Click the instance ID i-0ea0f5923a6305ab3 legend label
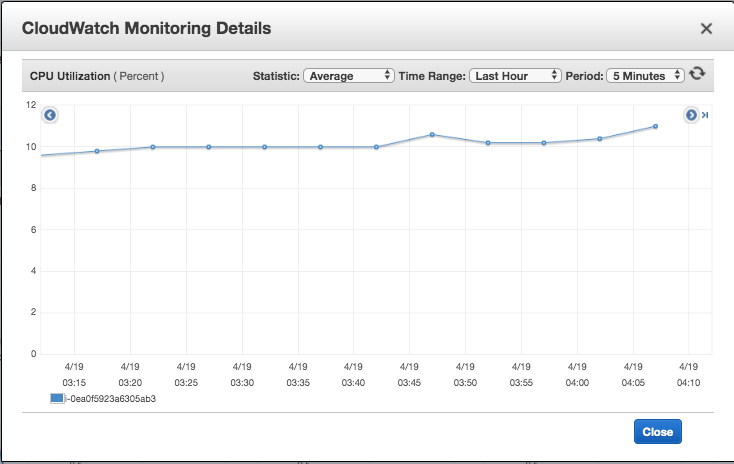 coord(111,399)
